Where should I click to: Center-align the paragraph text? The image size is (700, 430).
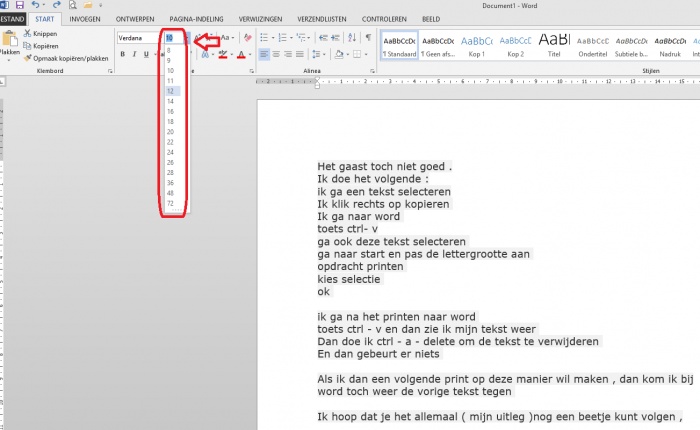(x=276, y=54)
